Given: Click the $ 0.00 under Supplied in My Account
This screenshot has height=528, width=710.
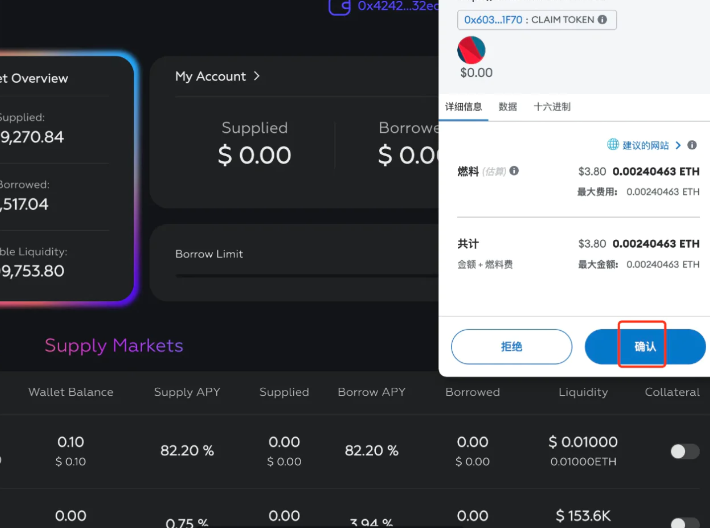Looking at the screenshot, I should 254,155.
